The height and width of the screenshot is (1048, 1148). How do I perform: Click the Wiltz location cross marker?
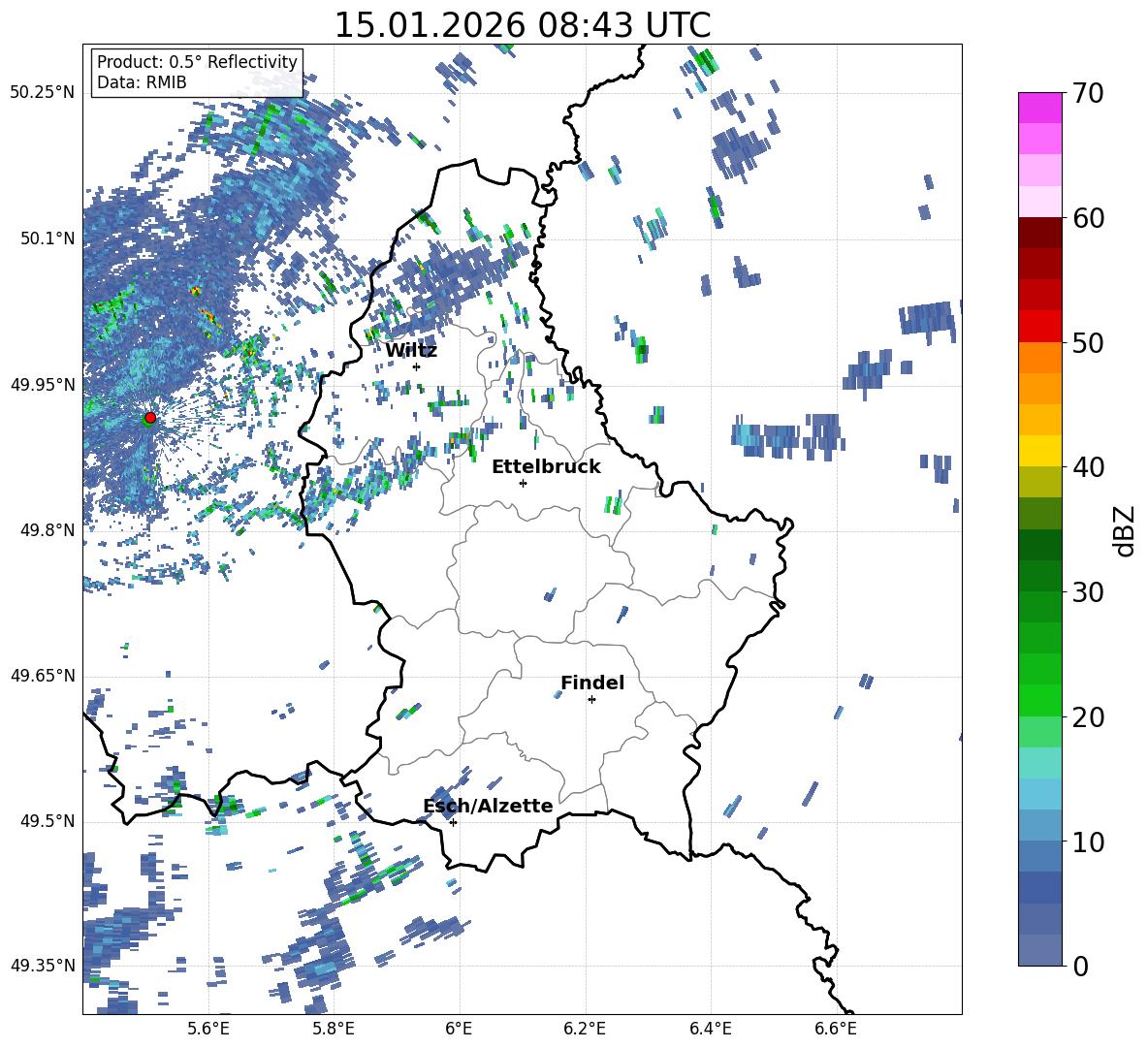pyautogui.click(x=417, y=366)
